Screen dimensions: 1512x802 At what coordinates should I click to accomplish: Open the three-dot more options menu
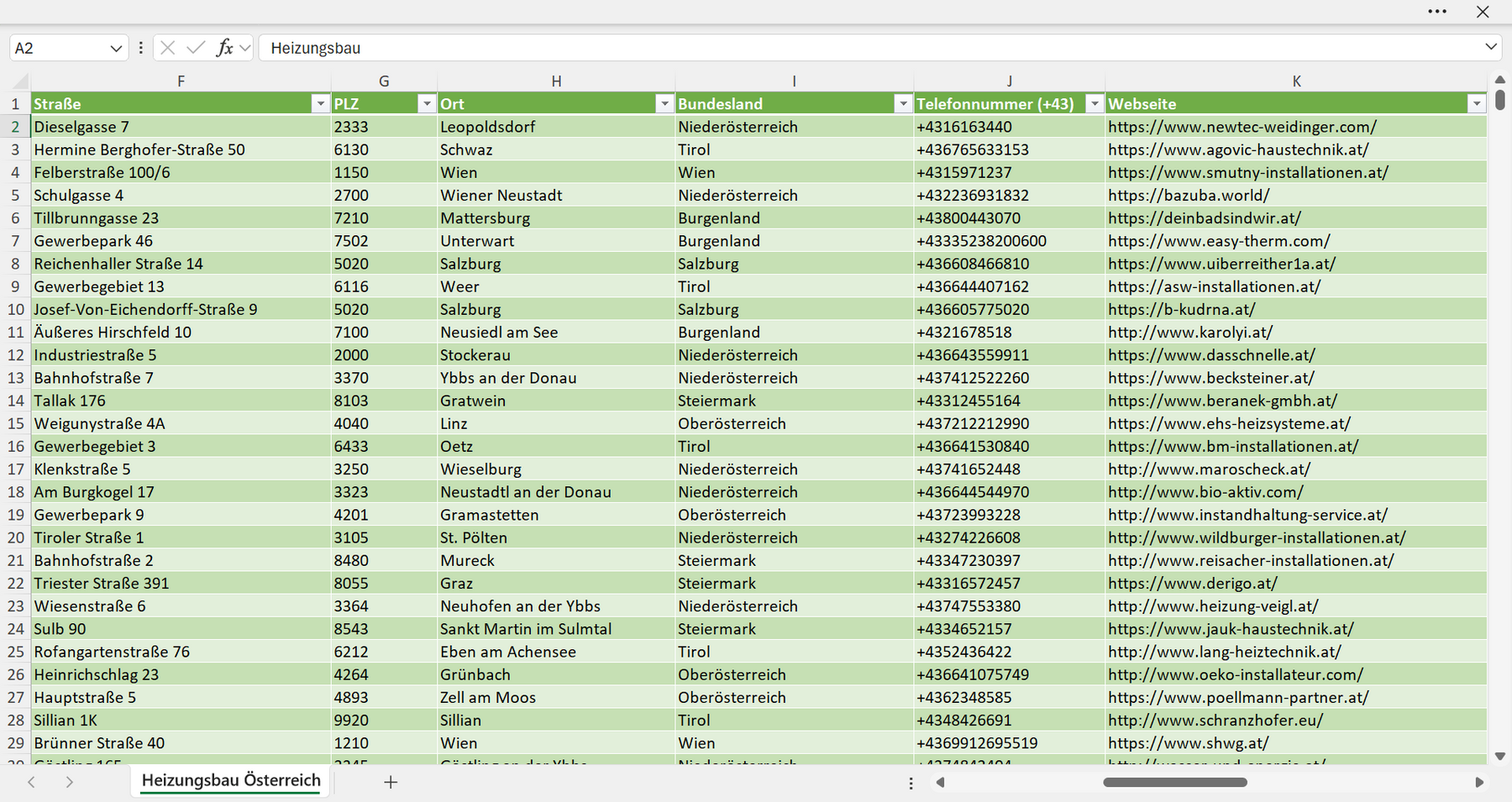(1437, 12)
